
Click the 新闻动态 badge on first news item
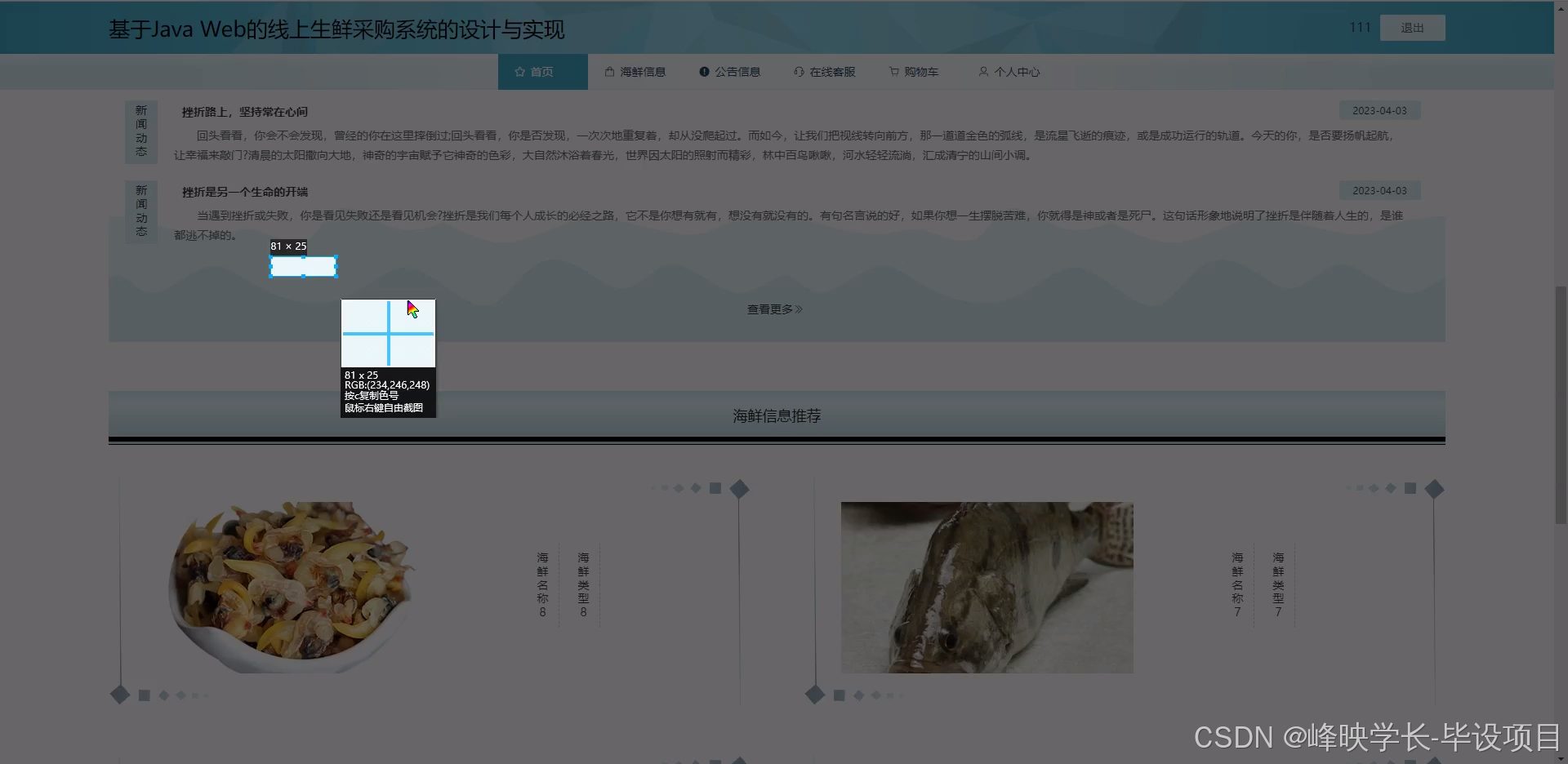pyautogui.click(x=140, y=131)
